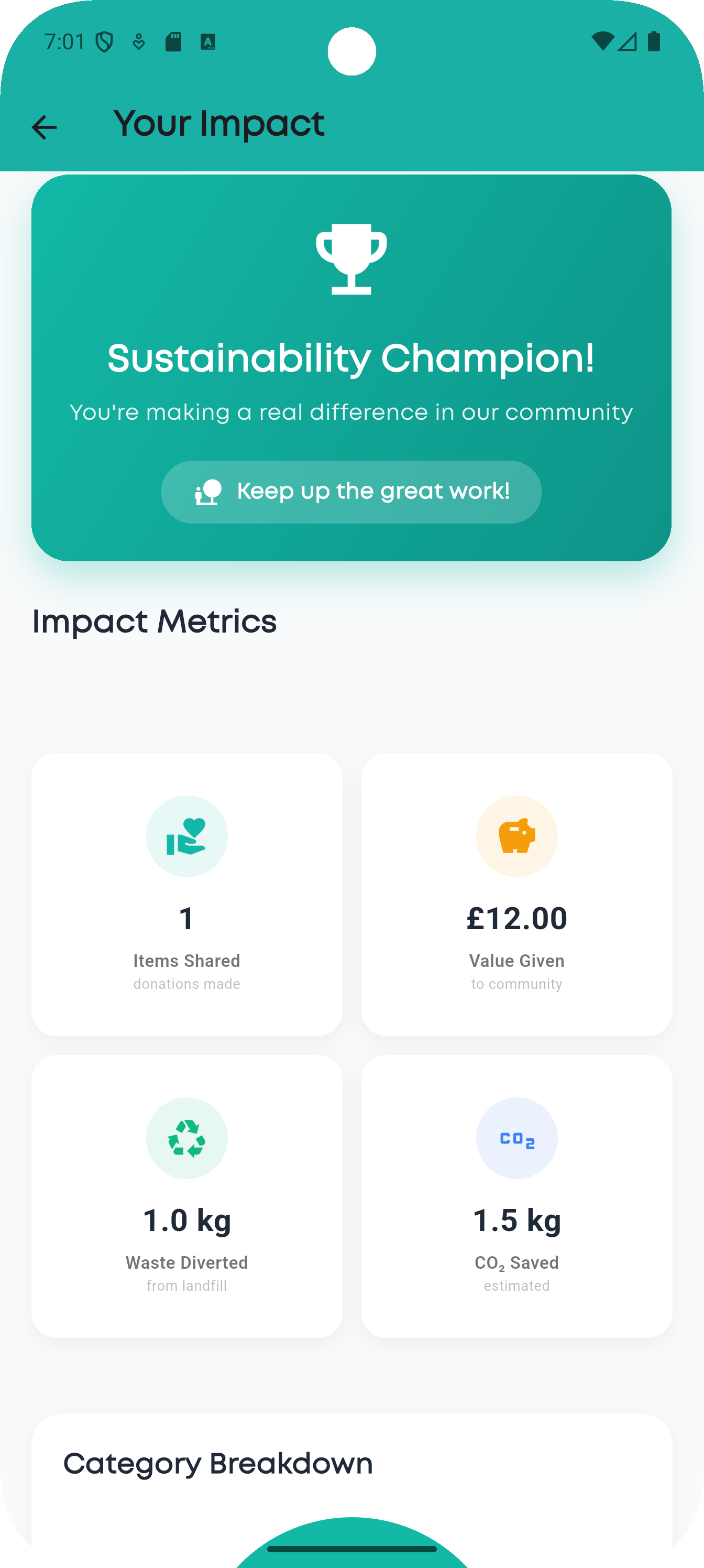Tap the heart-in-hand Items Shared icon
The height and width of the screenshot is (1568, 704).
point(187,836)
